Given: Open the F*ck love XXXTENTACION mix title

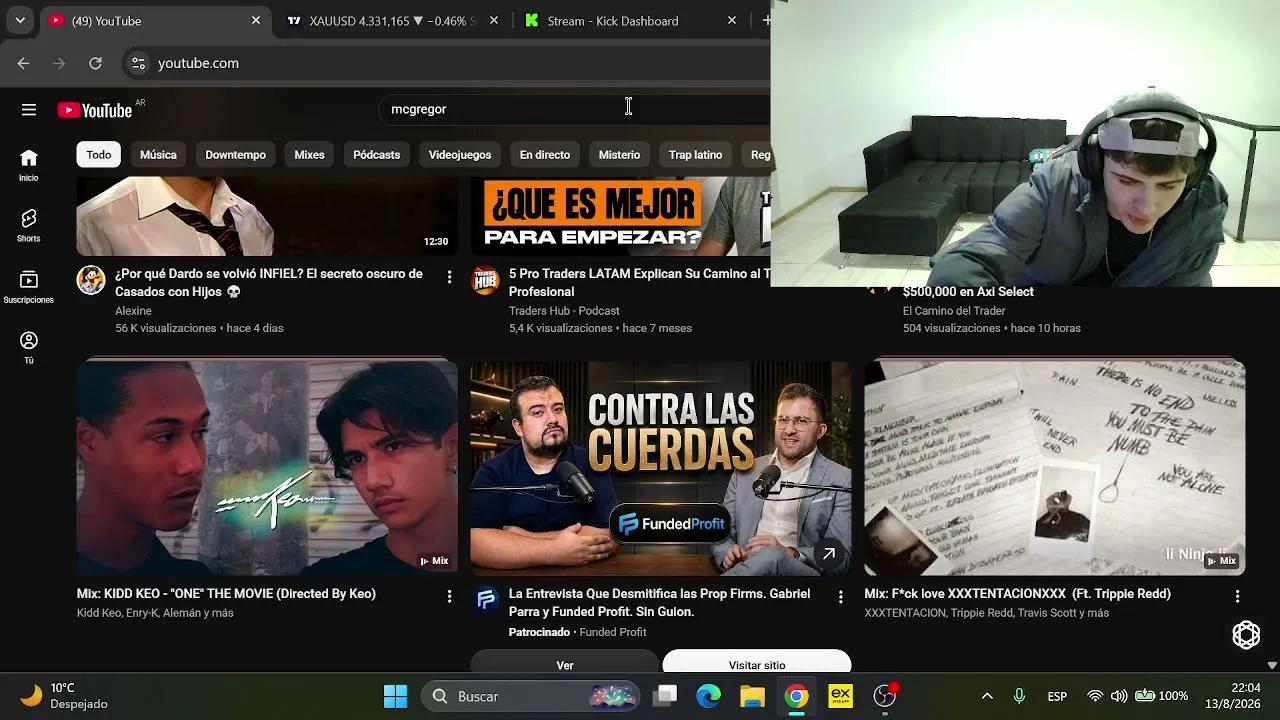Looking at the screenshot, I should point(1017,594).
